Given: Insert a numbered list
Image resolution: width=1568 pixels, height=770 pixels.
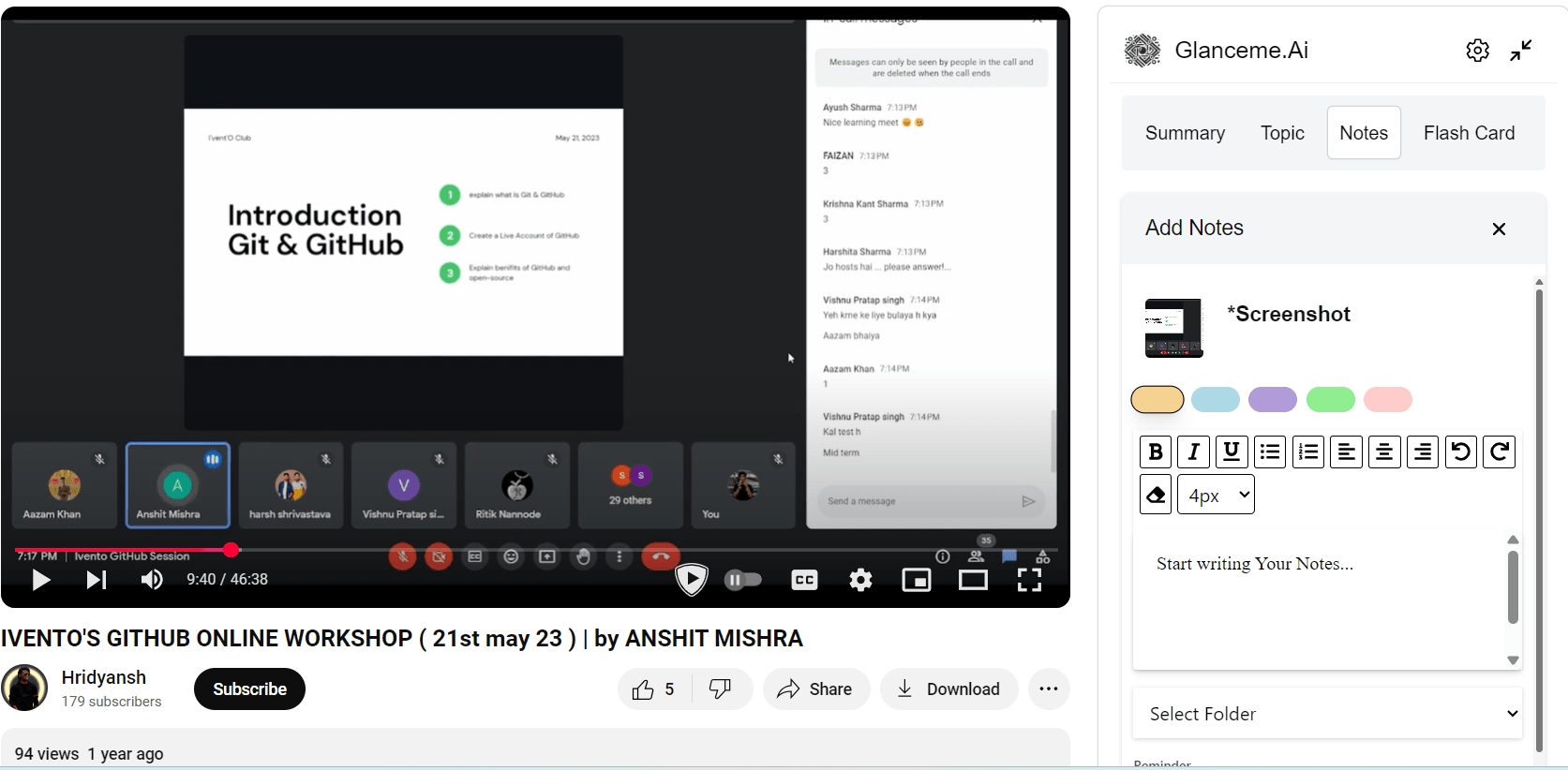Looking at the screenshot, I should point(1308,452).
